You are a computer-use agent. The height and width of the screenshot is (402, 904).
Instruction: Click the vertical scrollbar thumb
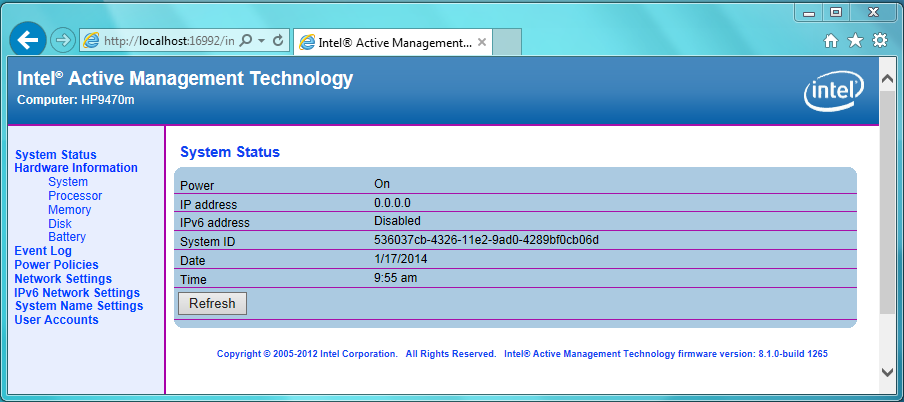click(x=887, y=202)
